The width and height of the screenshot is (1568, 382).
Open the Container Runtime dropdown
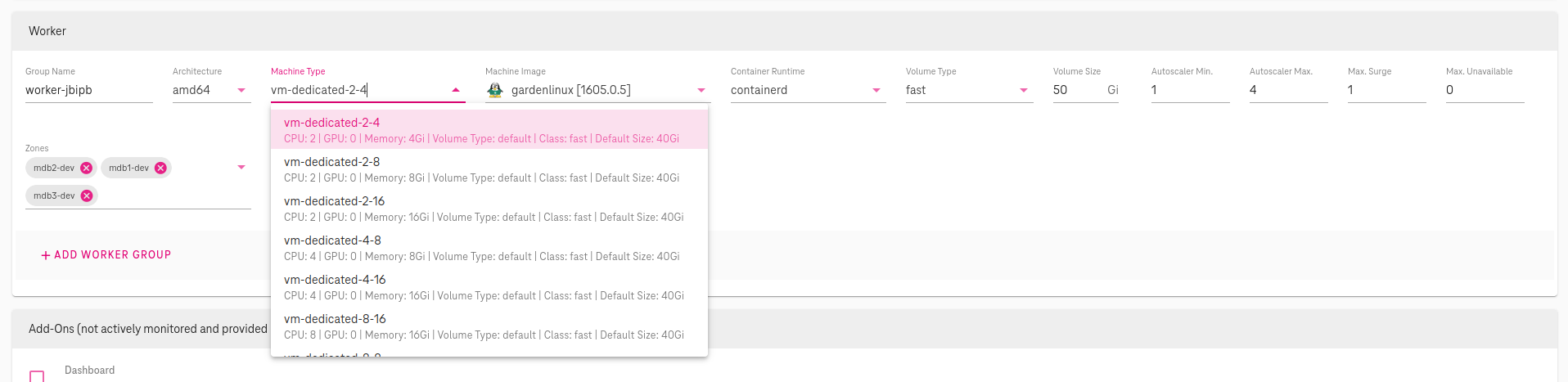[876, 90]
